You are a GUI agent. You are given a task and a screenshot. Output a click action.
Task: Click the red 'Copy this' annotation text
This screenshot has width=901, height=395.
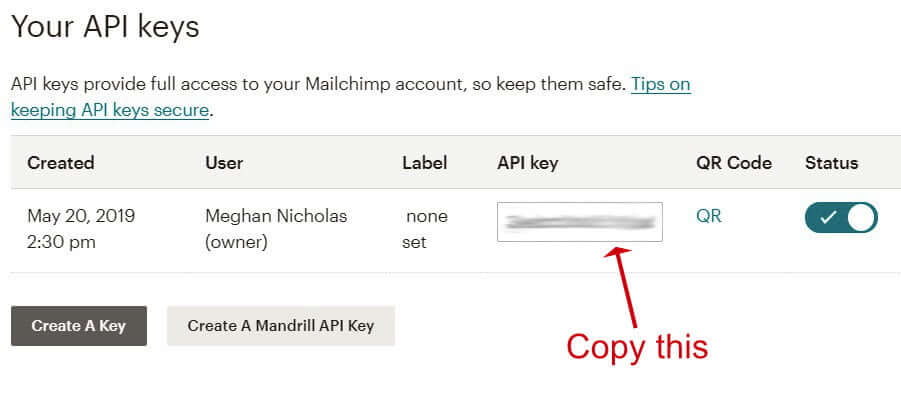[x=637, y=347]
